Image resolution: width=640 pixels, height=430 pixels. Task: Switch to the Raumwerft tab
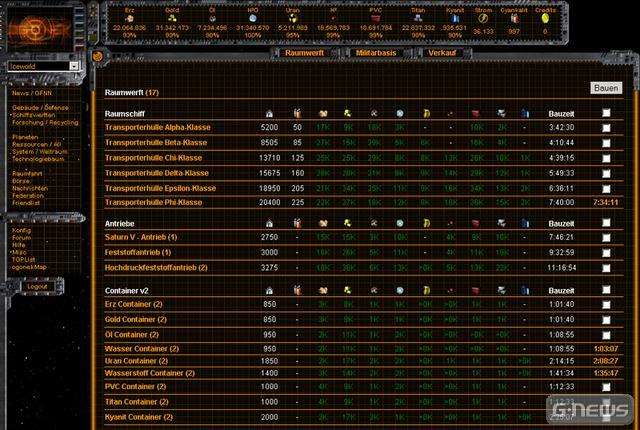click(x=304, y=53)
